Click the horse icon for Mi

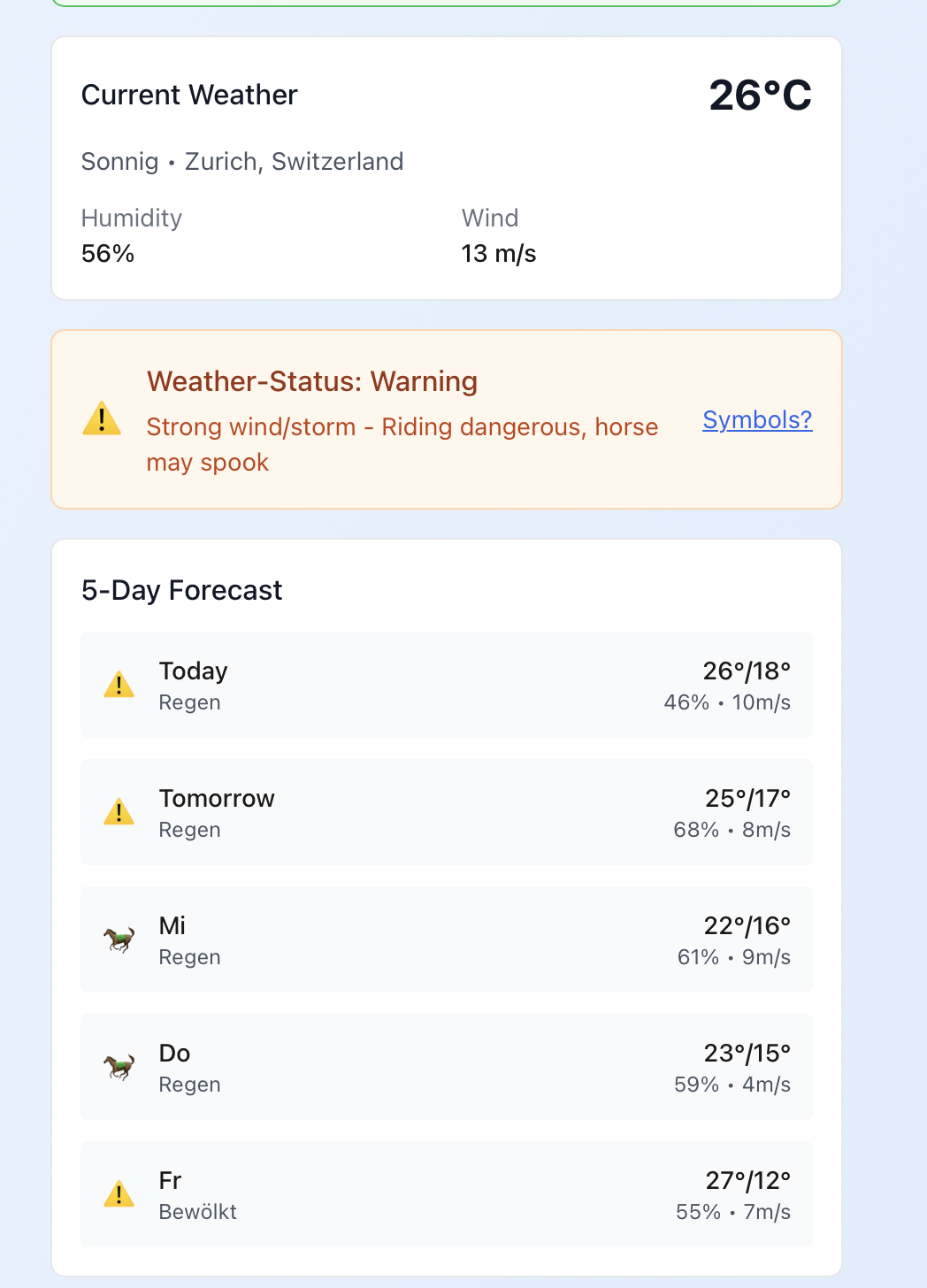[x=119, y=939]
